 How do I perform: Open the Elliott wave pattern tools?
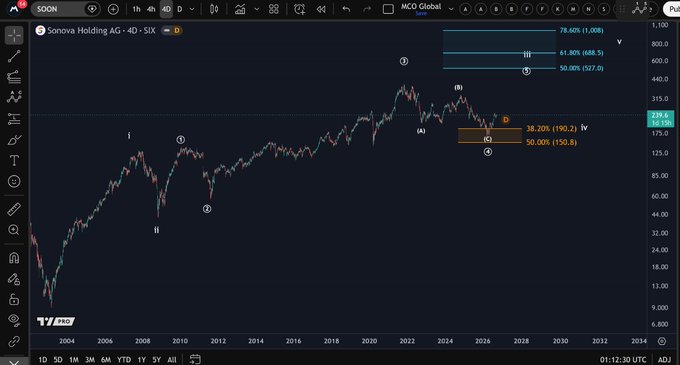coord(14,97)
